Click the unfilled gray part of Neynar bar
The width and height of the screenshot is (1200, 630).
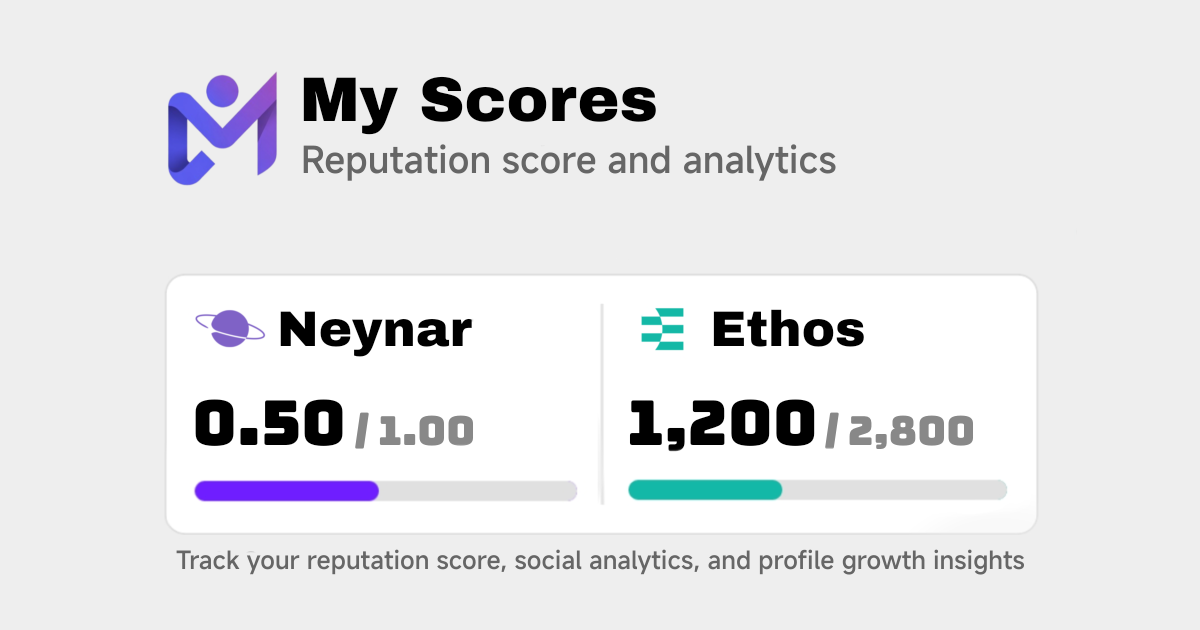477,491
